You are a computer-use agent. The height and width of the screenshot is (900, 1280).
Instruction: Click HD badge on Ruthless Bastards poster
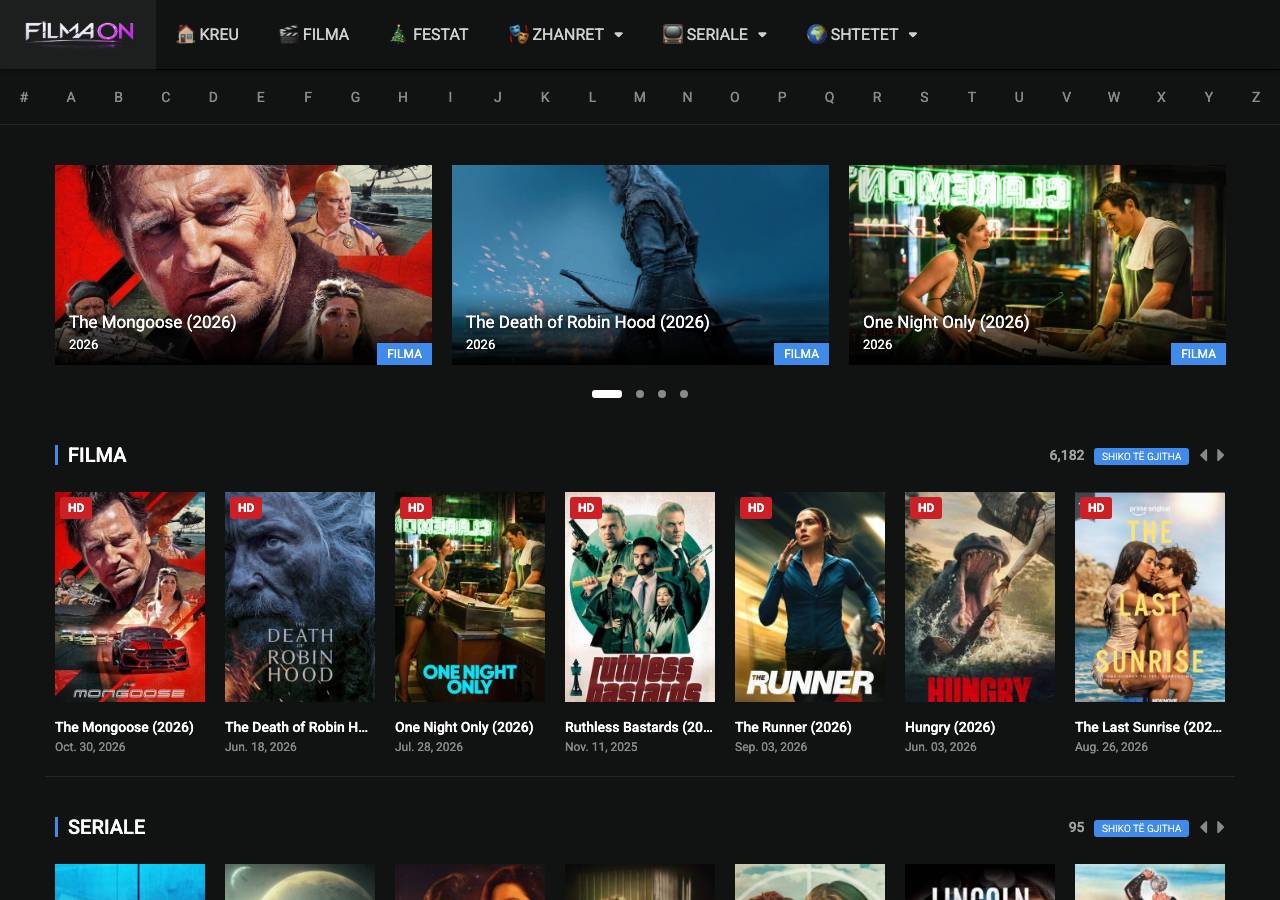tap(586, 508)
